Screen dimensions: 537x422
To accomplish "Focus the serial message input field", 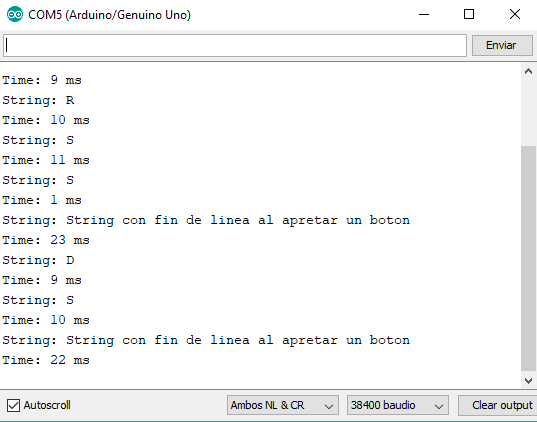I will 235,46.
